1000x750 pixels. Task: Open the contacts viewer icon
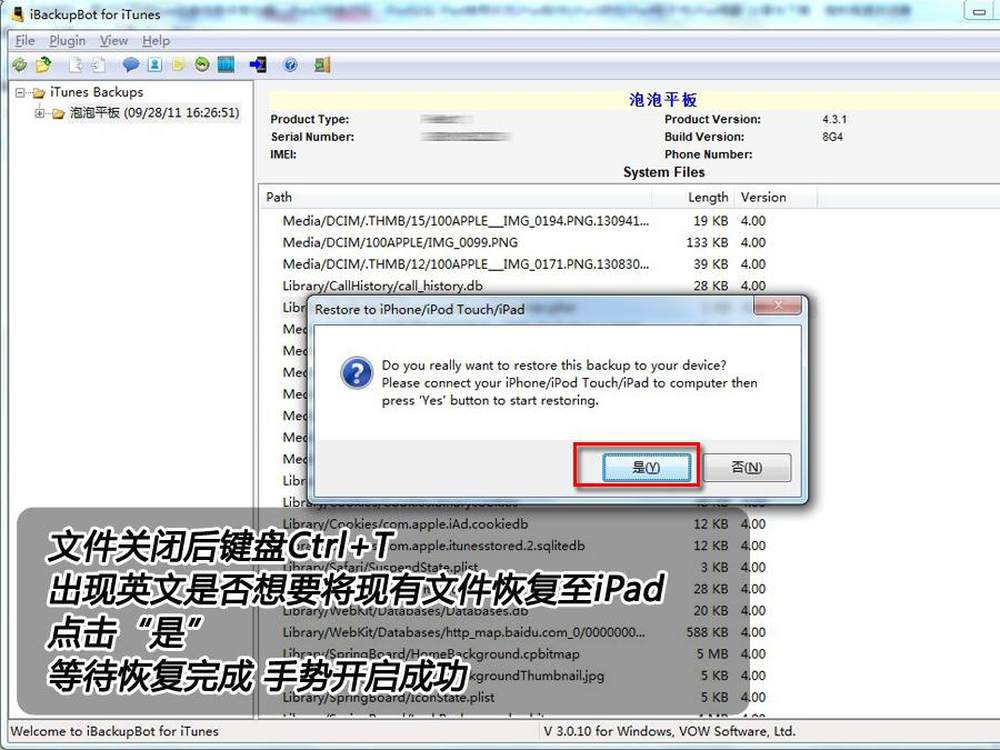pos(155,65)
